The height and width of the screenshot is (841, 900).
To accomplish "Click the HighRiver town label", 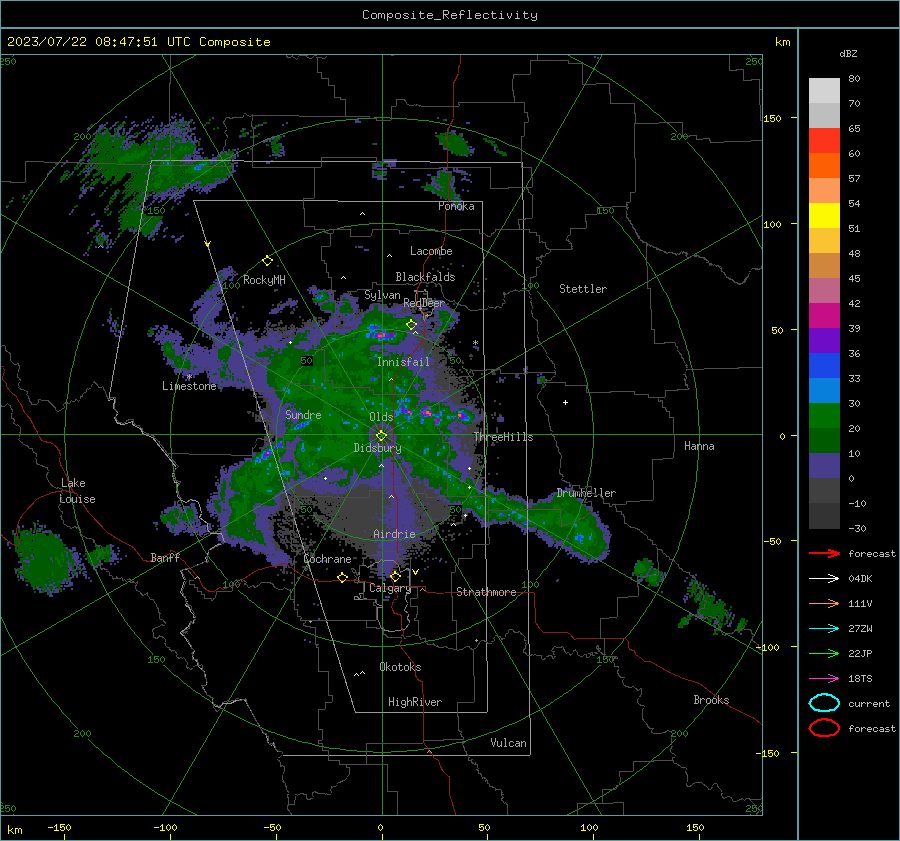I will (415, 702).
